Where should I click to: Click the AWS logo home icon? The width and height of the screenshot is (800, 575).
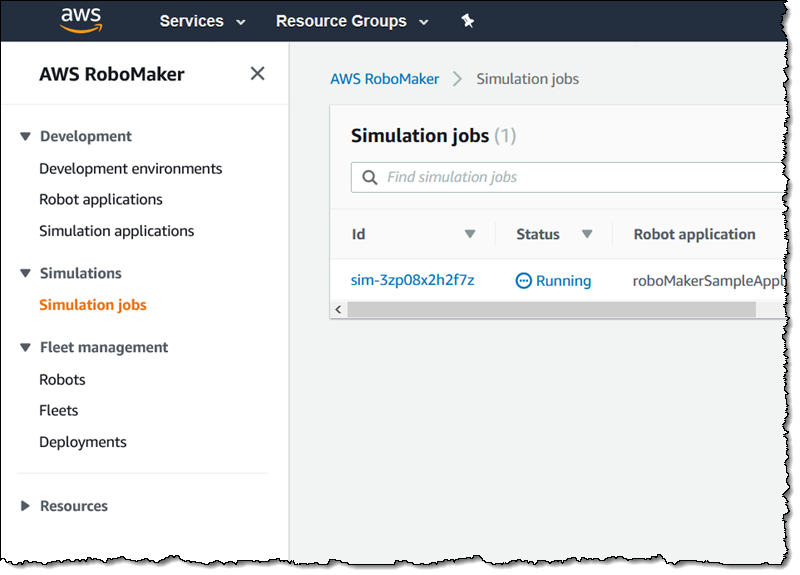coord(81,20)
